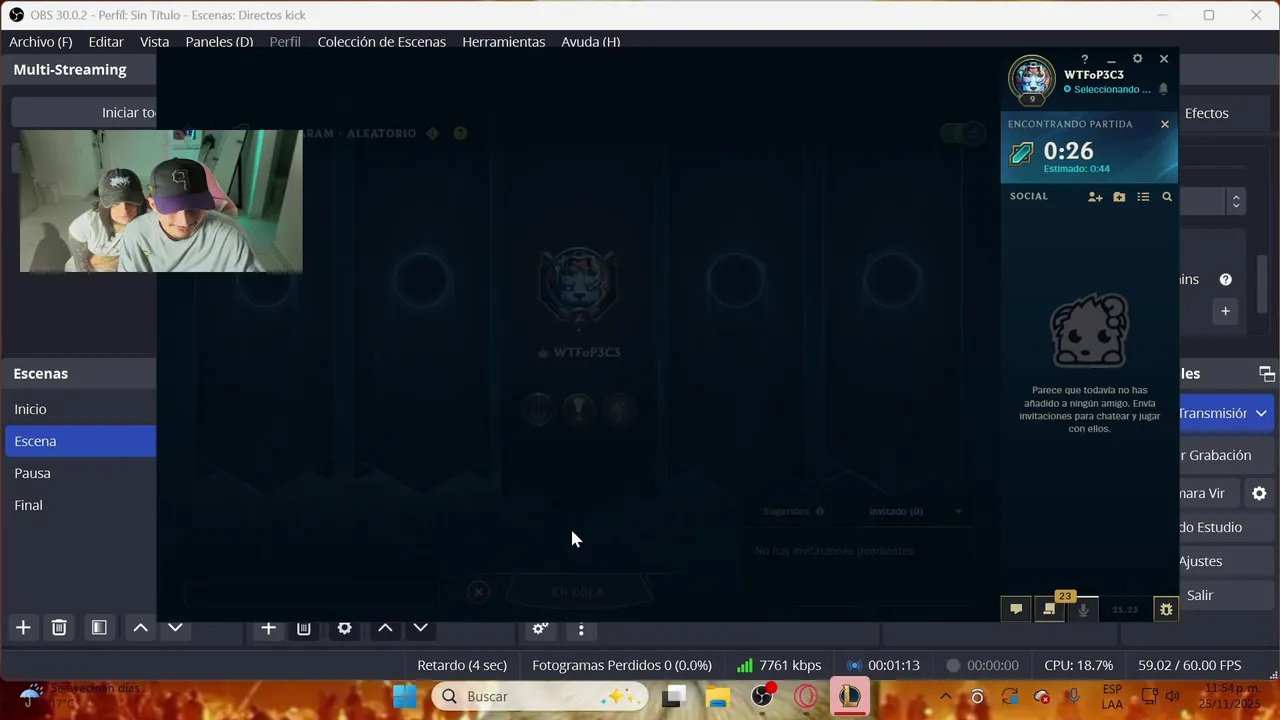This screenshot has width=1280, height=720.
Task: Open audio mixer advanced settings gears icon
Action: pos(540,629)
